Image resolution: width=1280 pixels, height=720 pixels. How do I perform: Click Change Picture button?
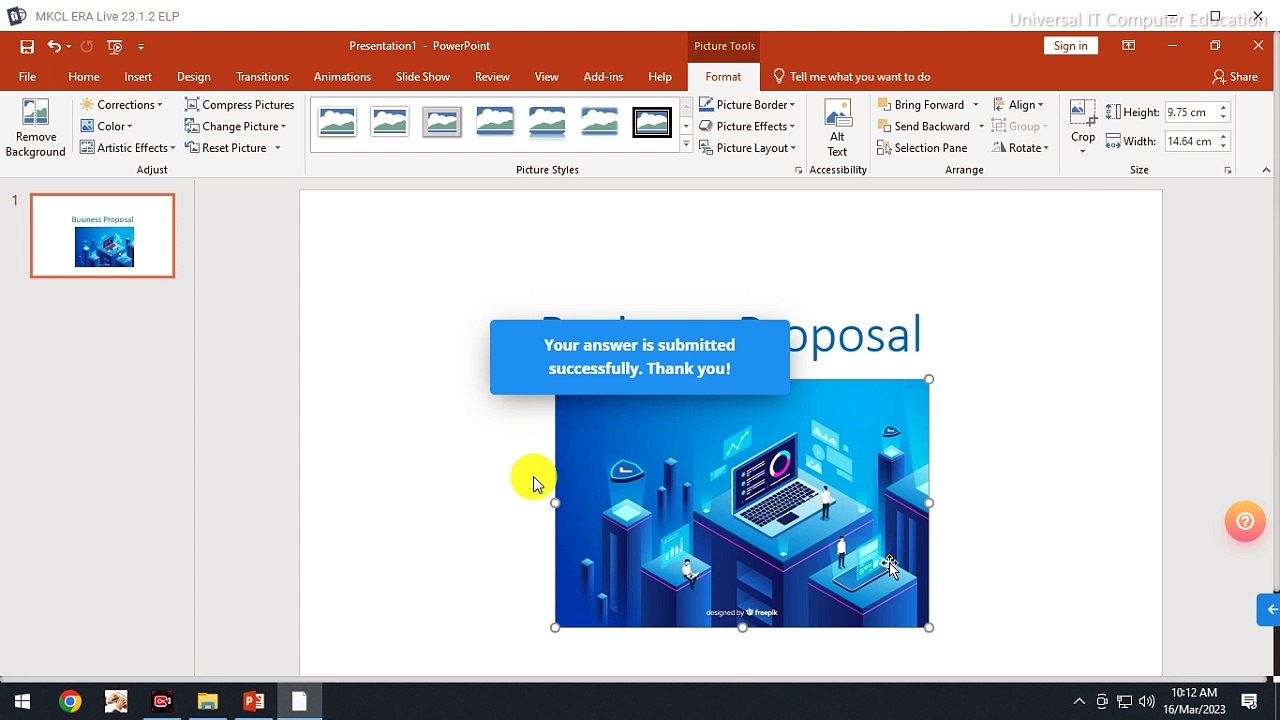(x=235, y=126)
